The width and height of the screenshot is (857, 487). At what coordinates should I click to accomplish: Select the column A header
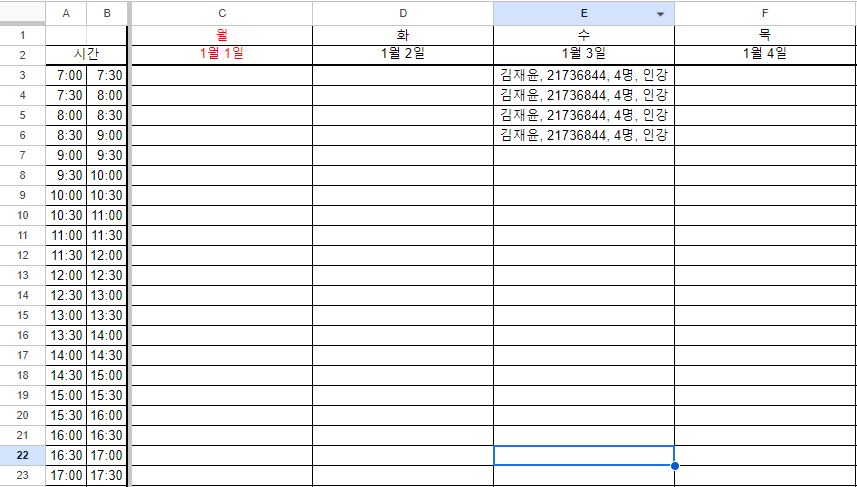[x=66, y=13]
